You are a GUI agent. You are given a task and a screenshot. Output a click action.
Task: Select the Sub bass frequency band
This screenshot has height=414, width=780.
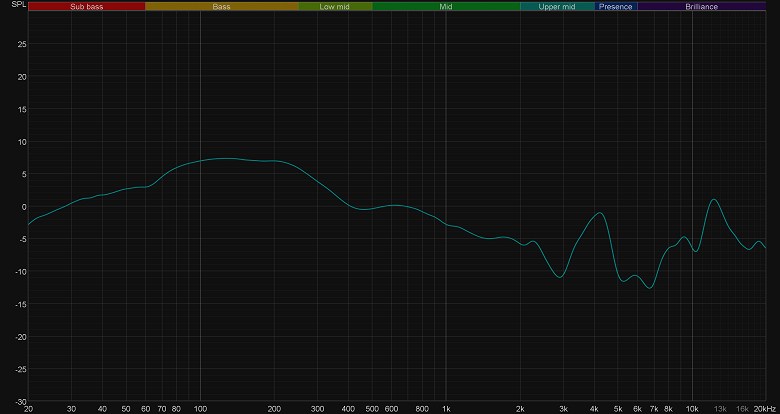[x=87, y=6]
